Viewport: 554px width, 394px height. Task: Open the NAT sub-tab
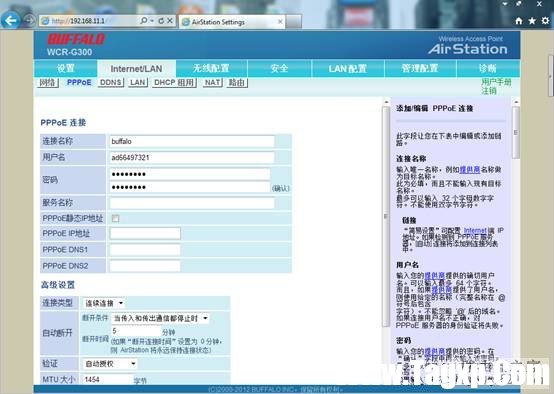tap(213, 83)
